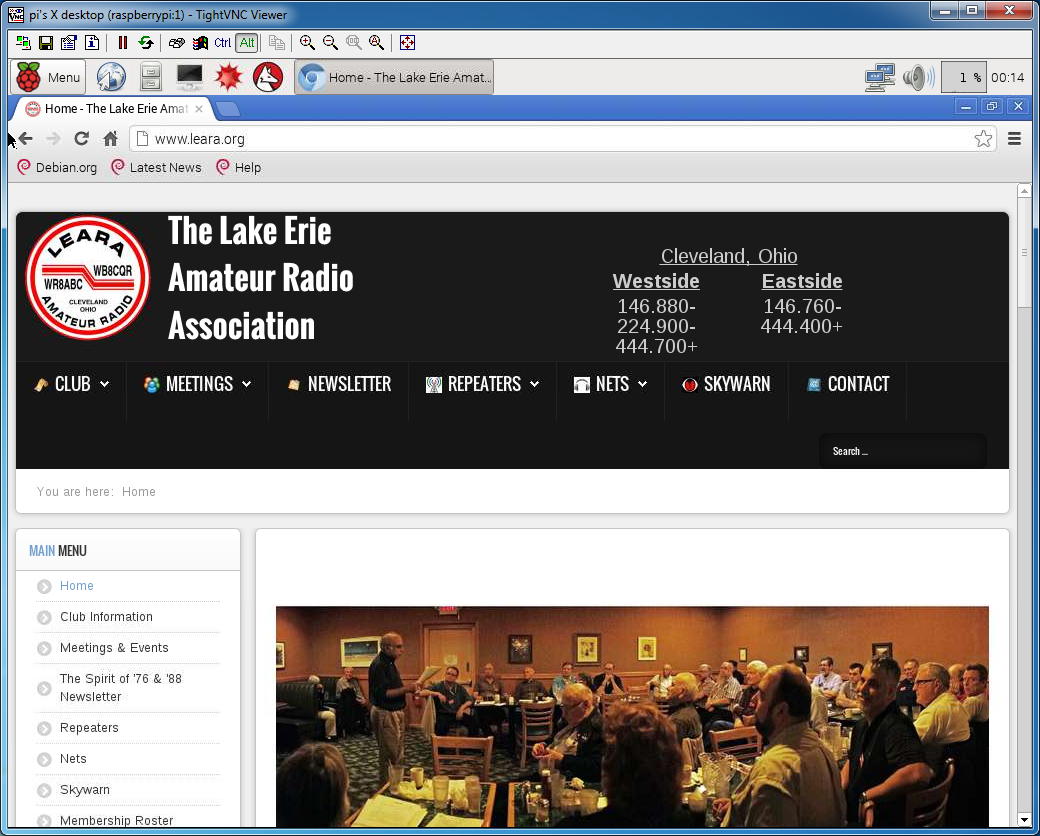Image resolution: width=1040 pixels, height=836 pixels.
Task: Switch TightVNC to full screen mode
Action: coord(407,43)
